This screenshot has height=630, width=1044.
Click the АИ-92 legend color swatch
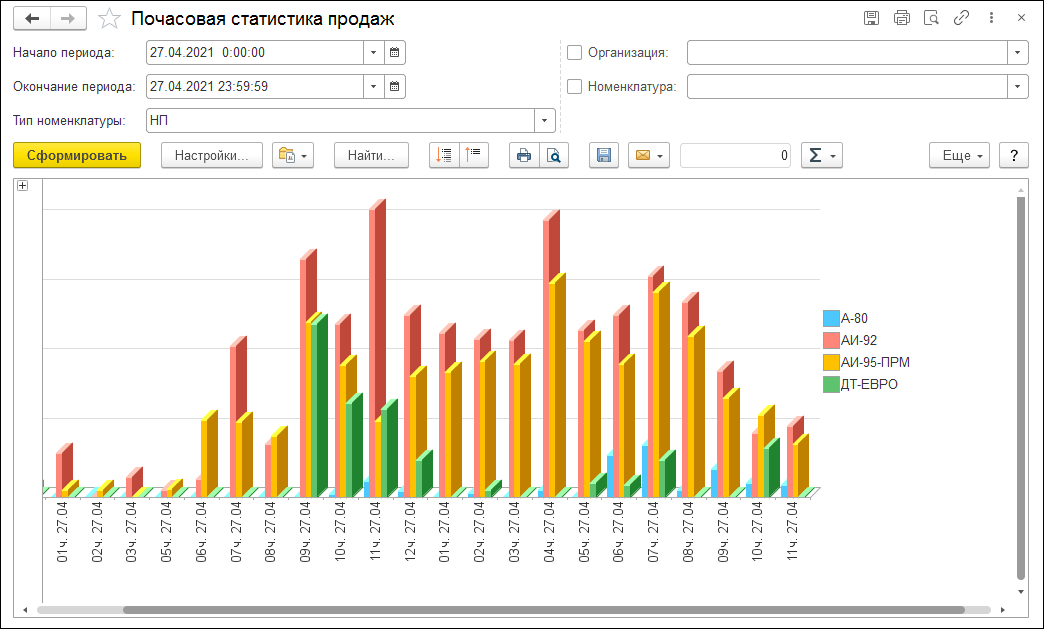pyautogui.click(x=830, y=340)
